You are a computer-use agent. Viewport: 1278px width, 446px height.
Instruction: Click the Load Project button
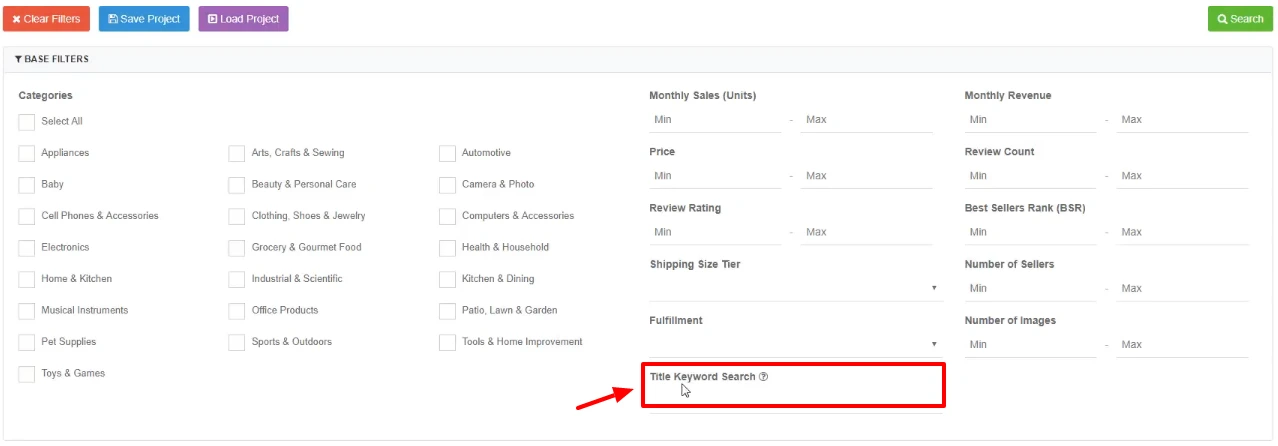pyautogui.click(x=243, y=19)
